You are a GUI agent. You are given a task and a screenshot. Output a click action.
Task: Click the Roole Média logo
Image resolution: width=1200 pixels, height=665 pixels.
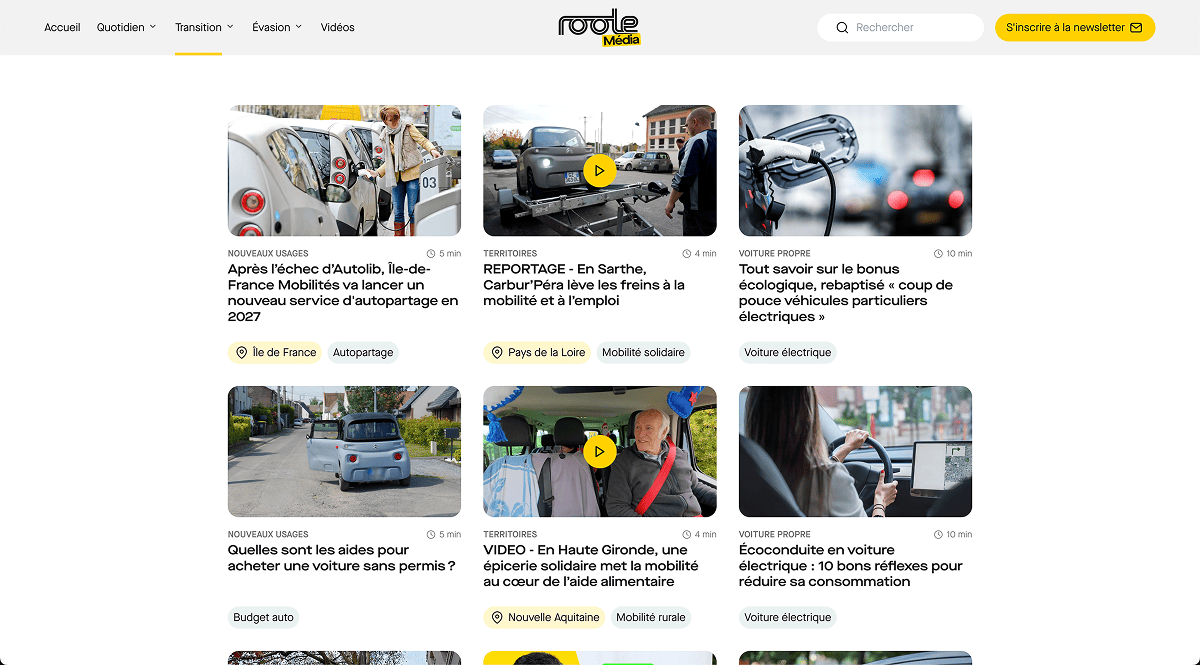[x=600, y=27]
